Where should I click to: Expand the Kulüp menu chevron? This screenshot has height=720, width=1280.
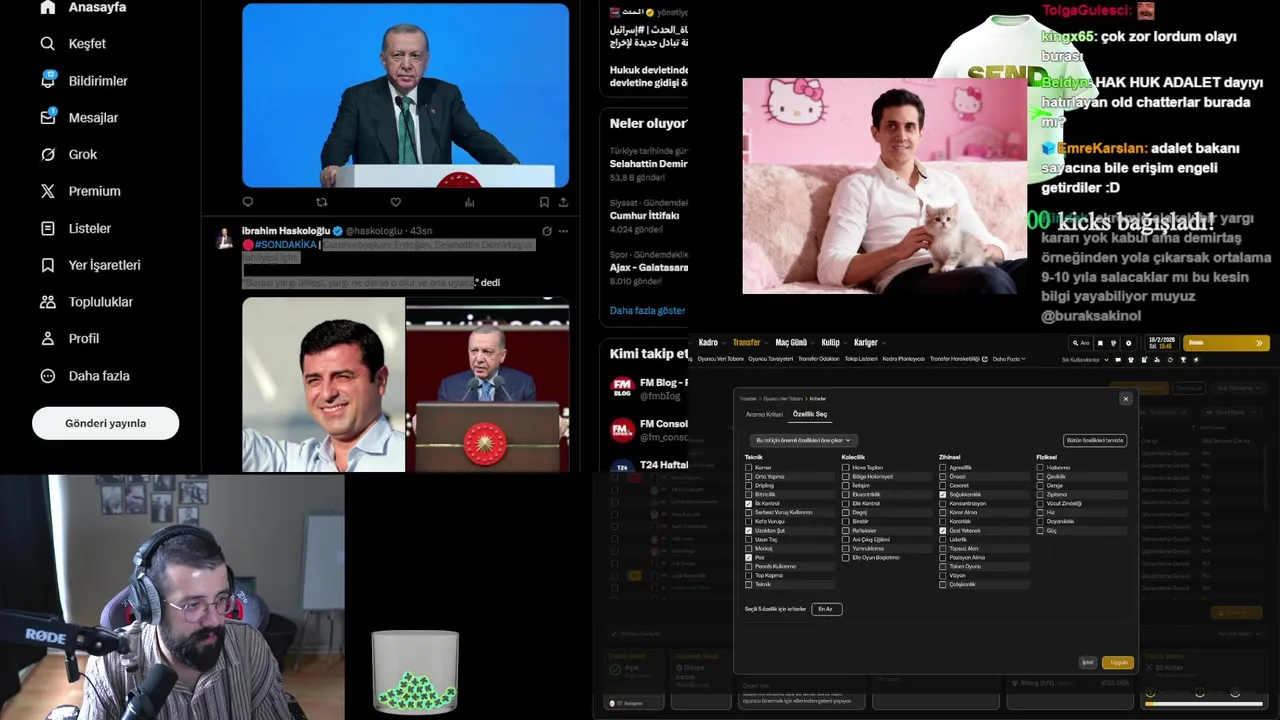(x=846, y=343)
